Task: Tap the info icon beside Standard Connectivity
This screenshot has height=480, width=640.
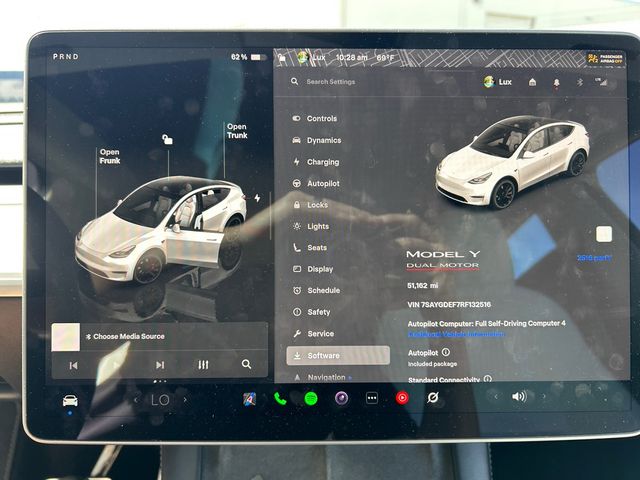Action: click(x=487, y=379)
